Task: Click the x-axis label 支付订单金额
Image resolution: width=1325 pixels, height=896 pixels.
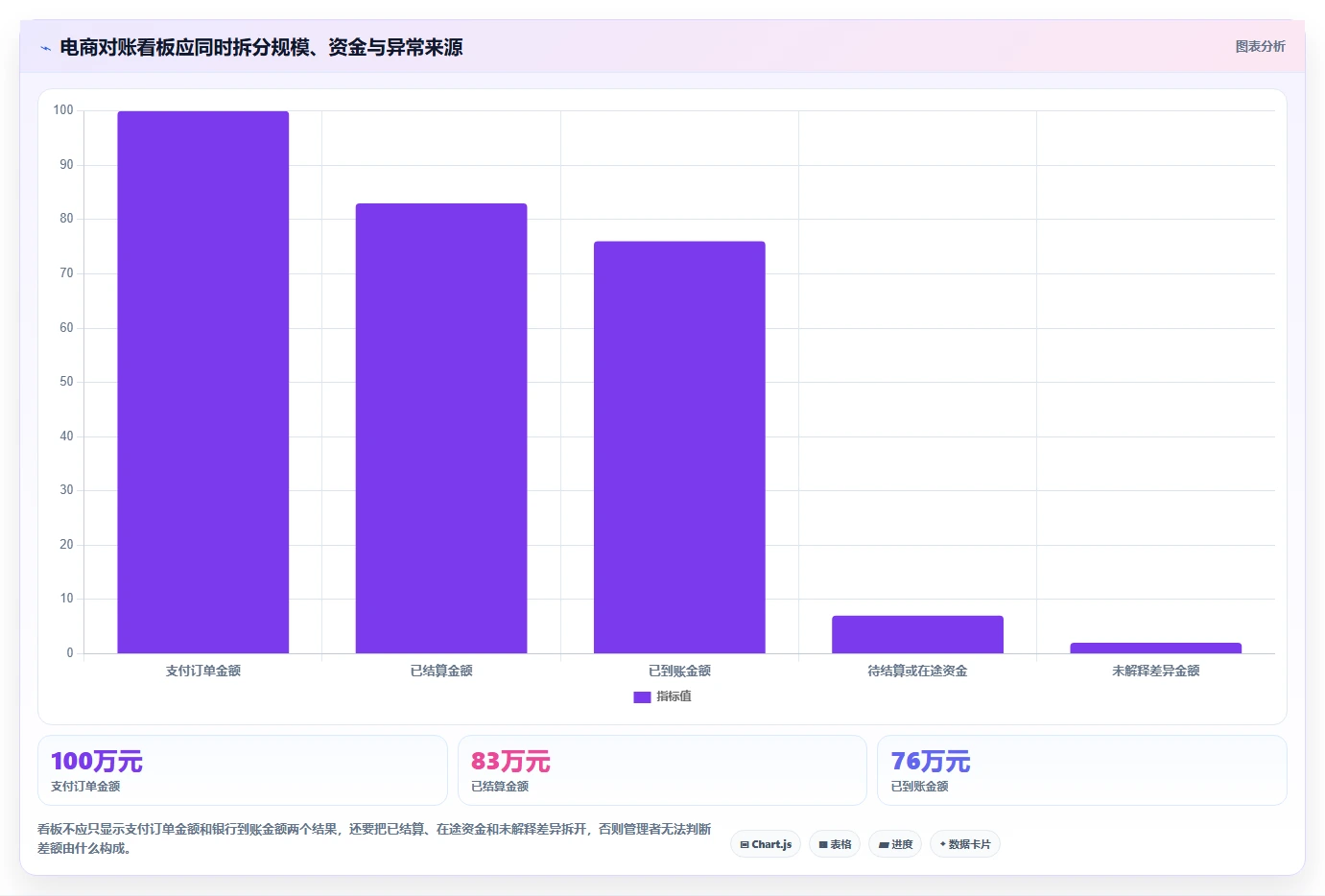Action: point(203,671)
